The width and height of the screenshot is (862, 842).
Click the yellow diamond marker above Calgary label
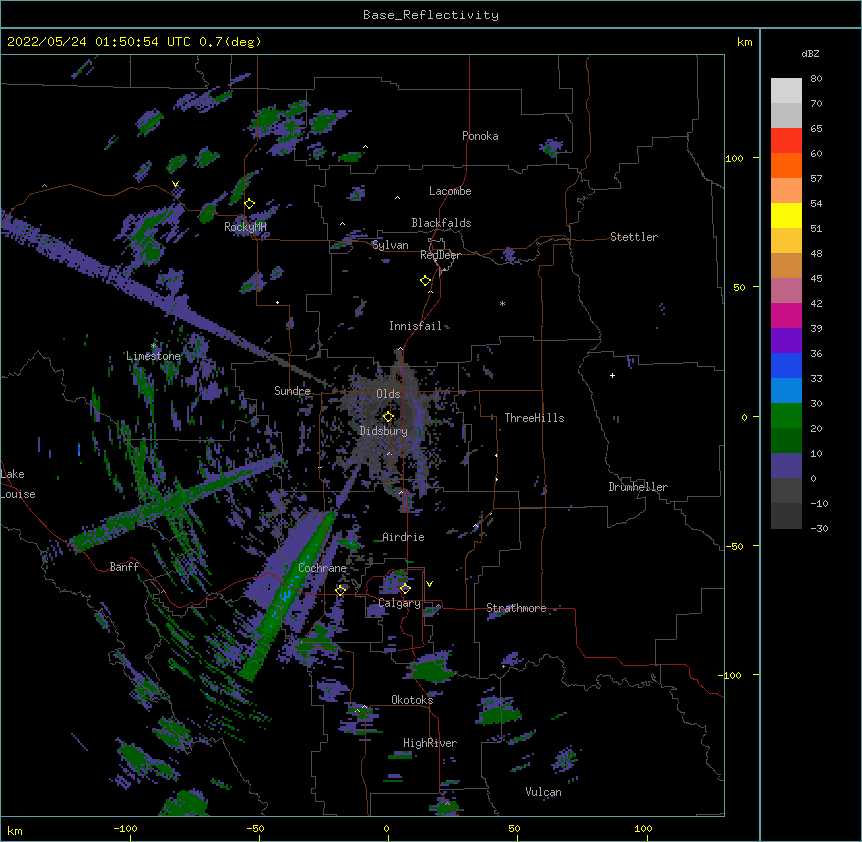tap(405, 589)
